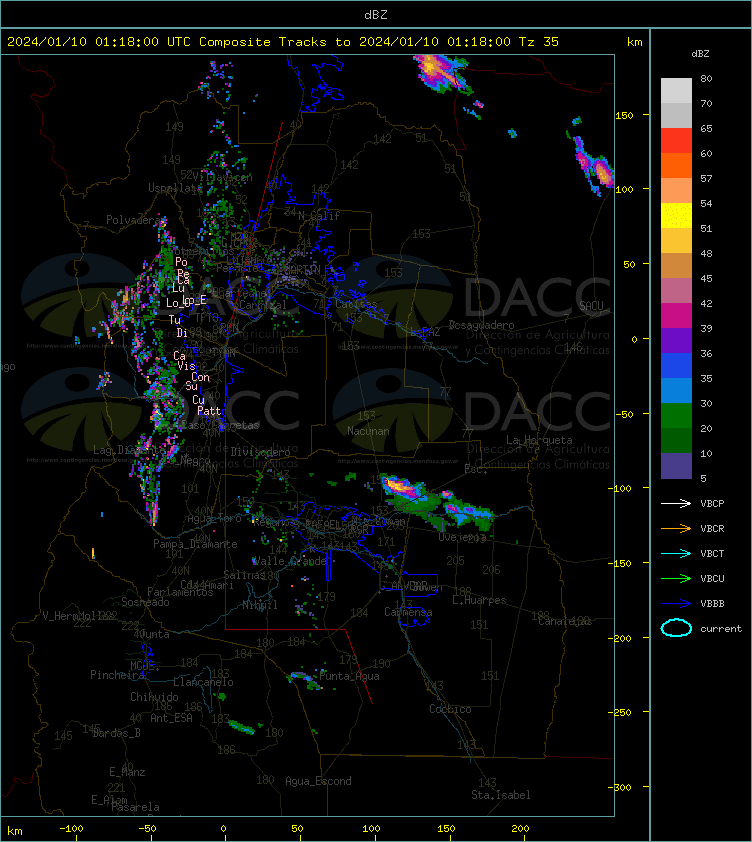The image size is (752, 842).
Task: Select the royal blue swatch in dBZ scale
Action: pyautogui.click(x=676, y=366)
